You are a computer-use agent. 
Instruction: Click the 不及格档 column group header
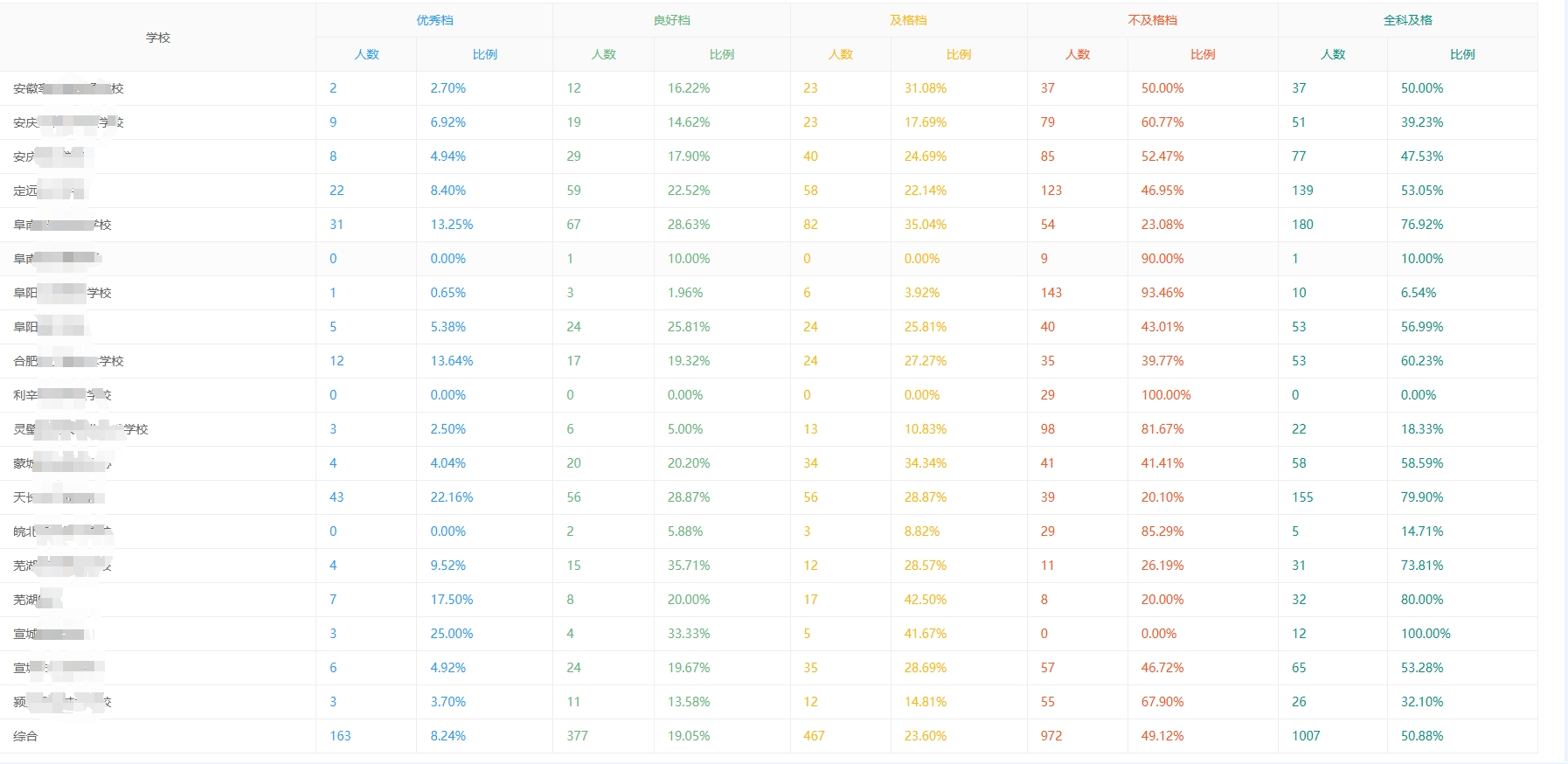click(x=1152, y=20)
